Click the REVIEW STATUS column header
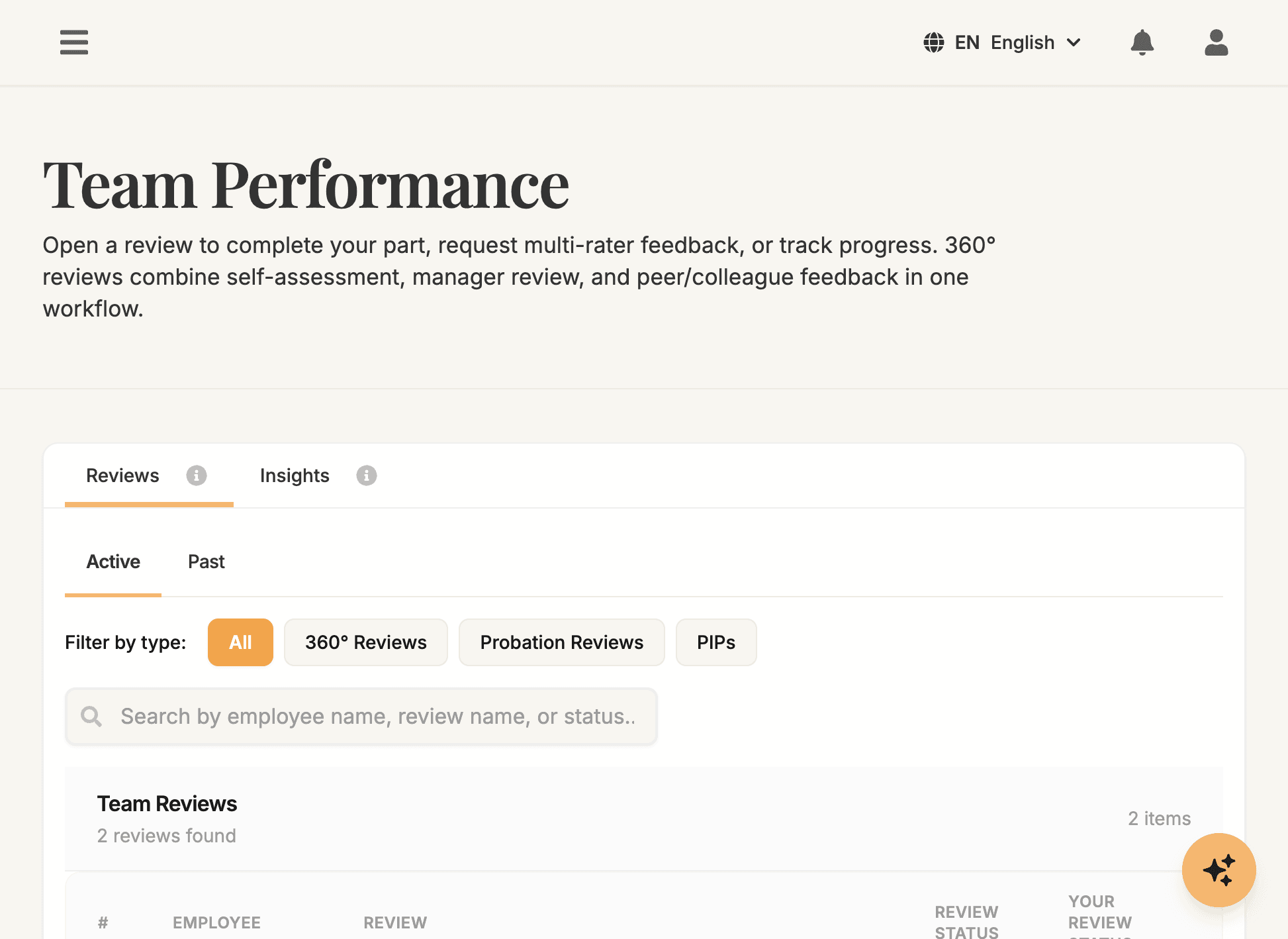The height and width of the screenshot is (939, 1288). (x=967, y=920)
